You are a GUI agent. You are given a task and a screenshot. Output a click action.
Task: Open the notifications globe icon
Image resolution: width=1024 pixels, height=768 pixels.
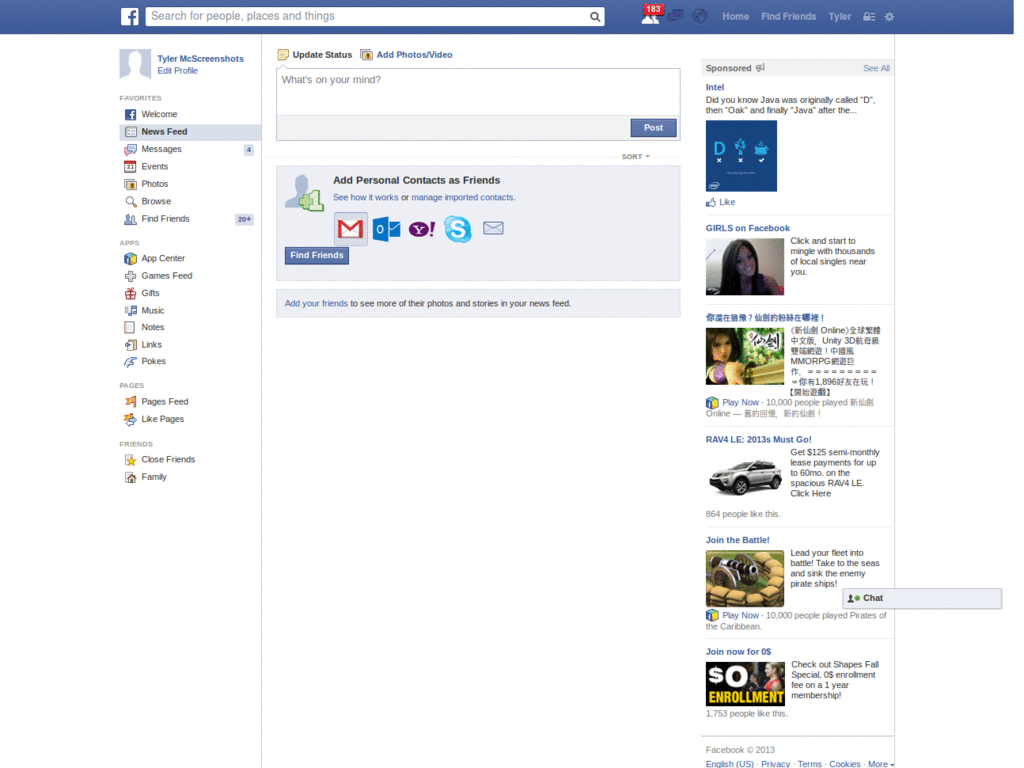699,16
